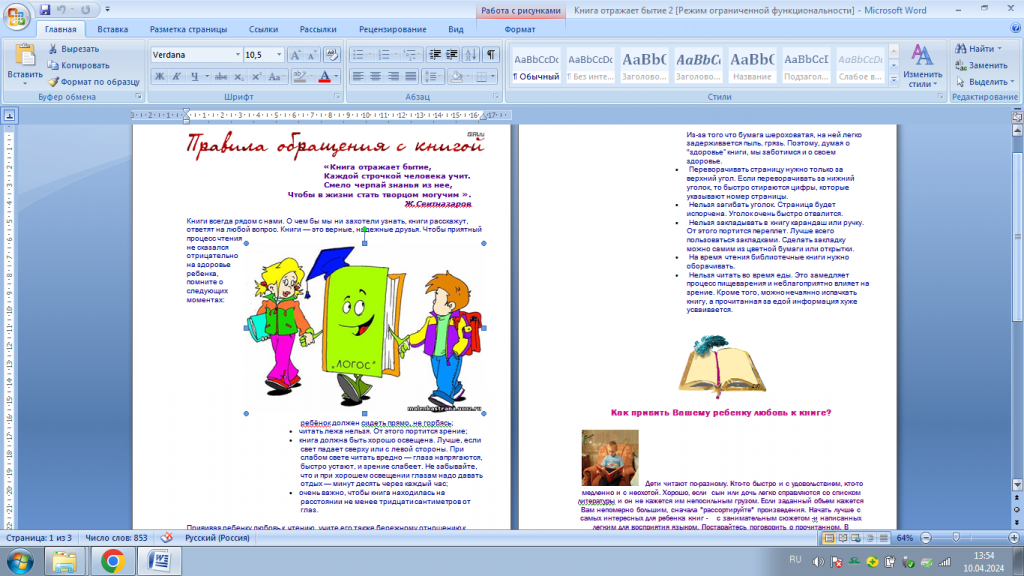Align text to the left
This screenshot has width=1024, height=576.
pos(358,77)
